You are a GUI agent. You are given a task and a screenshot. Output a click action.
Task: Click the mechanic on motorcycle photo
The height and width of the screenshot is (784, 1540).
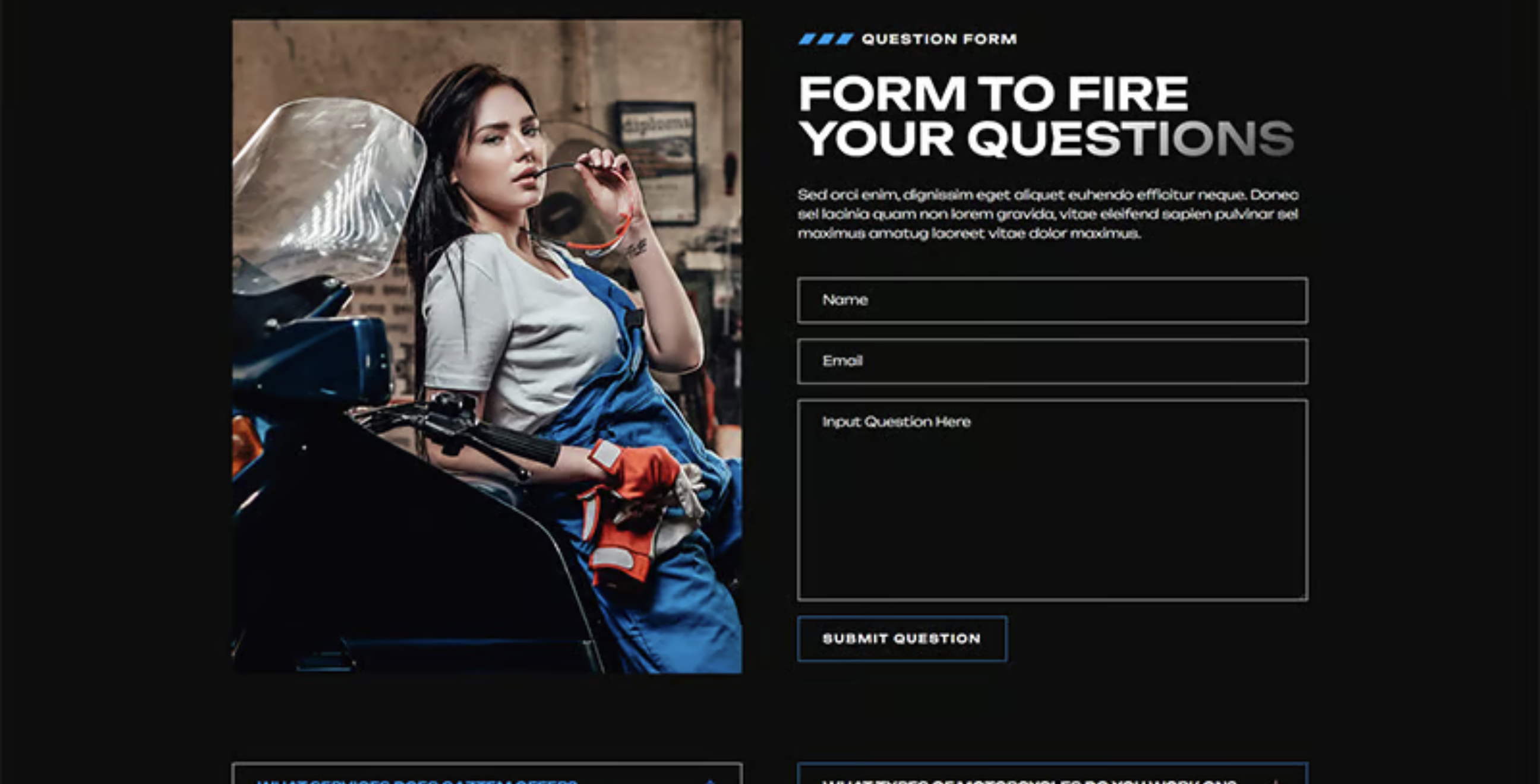487,347
